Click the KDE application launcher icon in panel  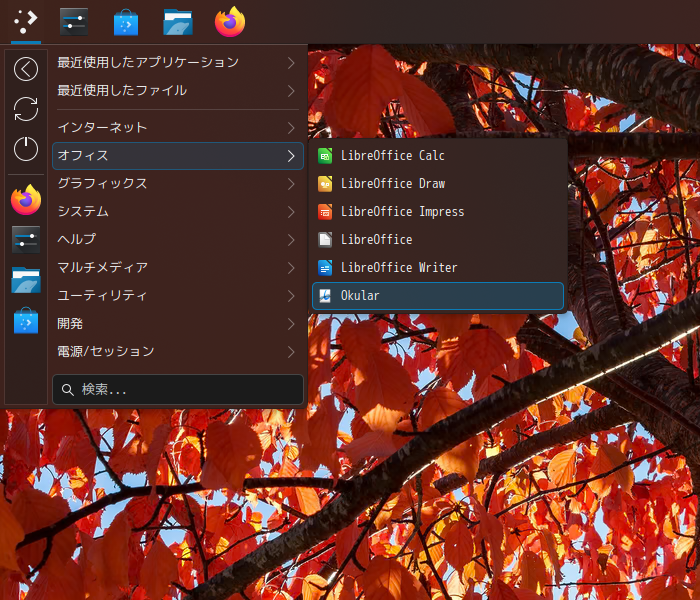(x=25, y=21)
